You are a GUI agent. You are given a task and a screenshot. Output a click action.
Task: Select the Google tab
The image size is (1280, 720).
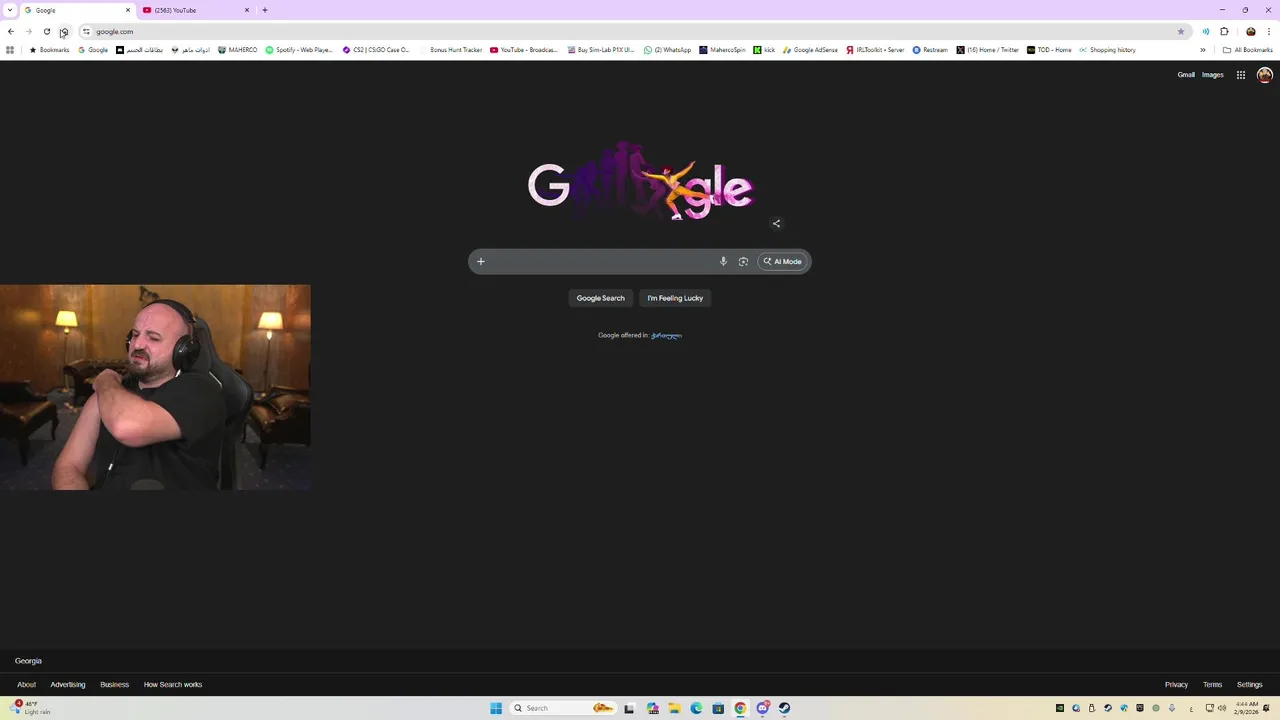click(x=76, y=10)
